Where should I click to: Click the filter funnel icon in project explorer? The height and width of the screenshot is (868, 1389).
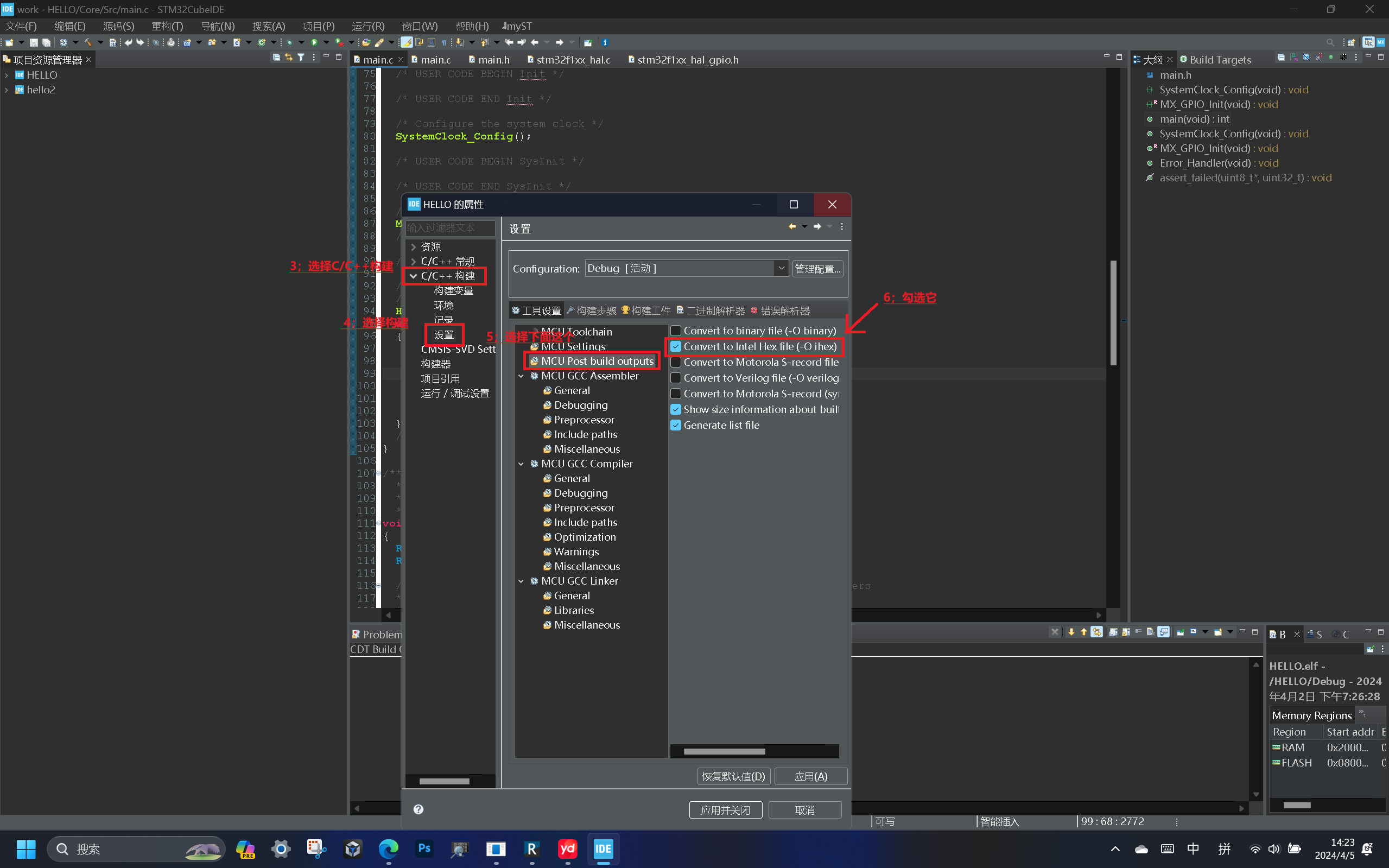pyautogui.click(x=301, y=58)
